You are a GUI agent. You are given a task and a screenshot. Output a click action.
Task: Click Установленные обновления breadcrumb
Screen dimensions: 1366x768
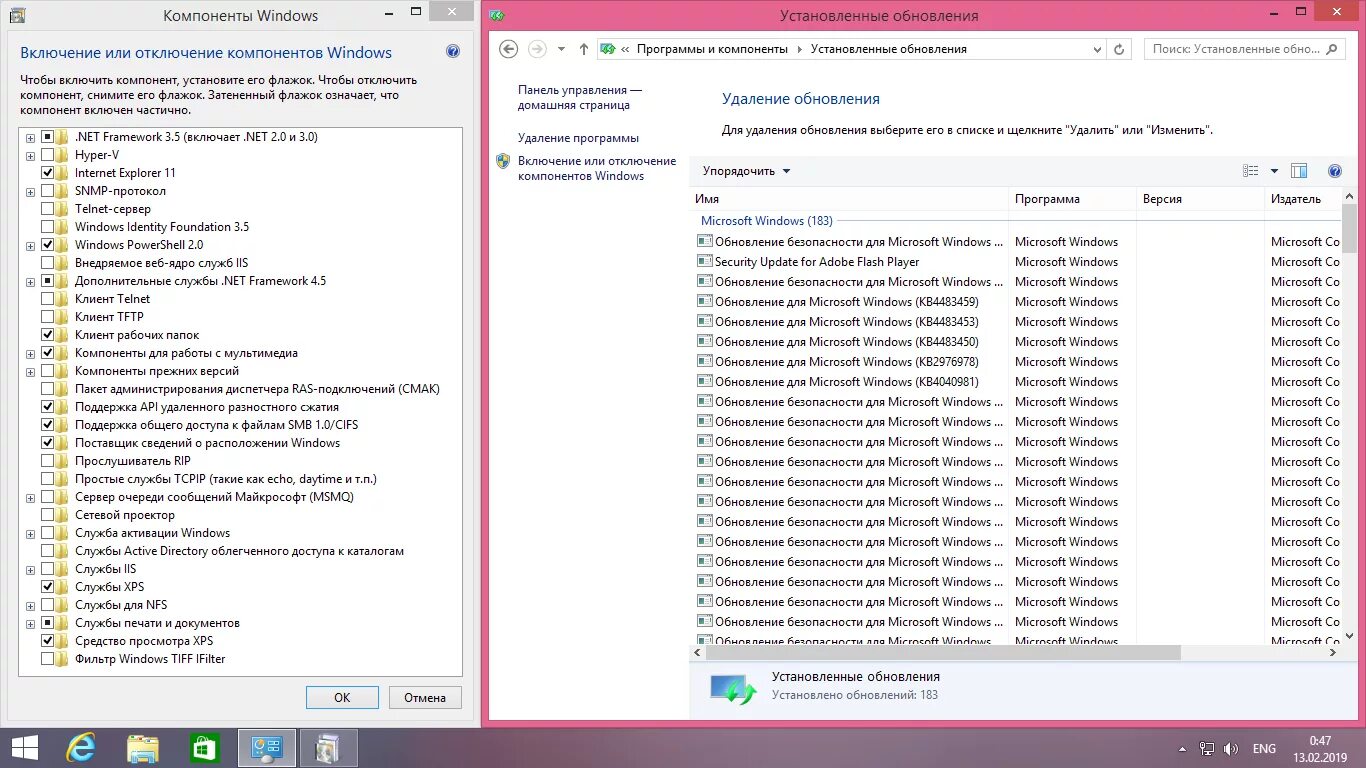coord(889,49)
